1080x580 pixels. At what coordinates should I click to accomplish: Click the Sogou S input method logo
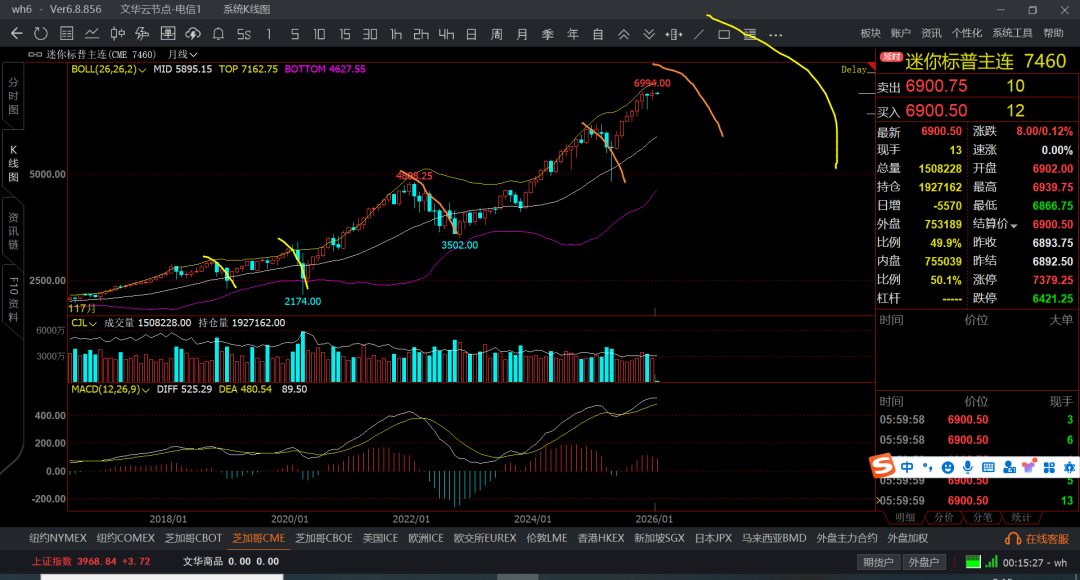coord(882,466)
